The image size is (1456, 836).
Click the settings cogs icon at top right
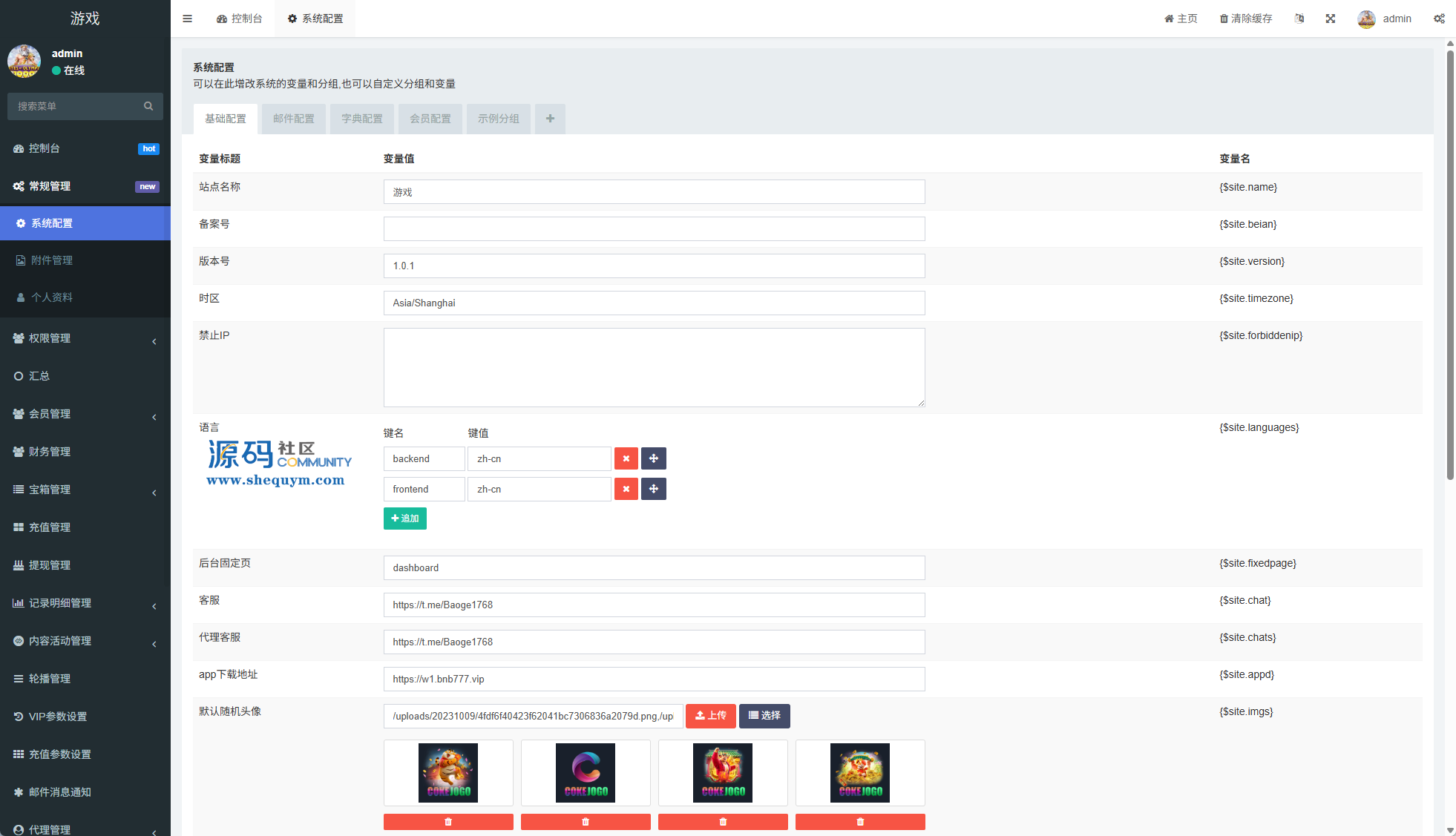(x=1439, y=19)
